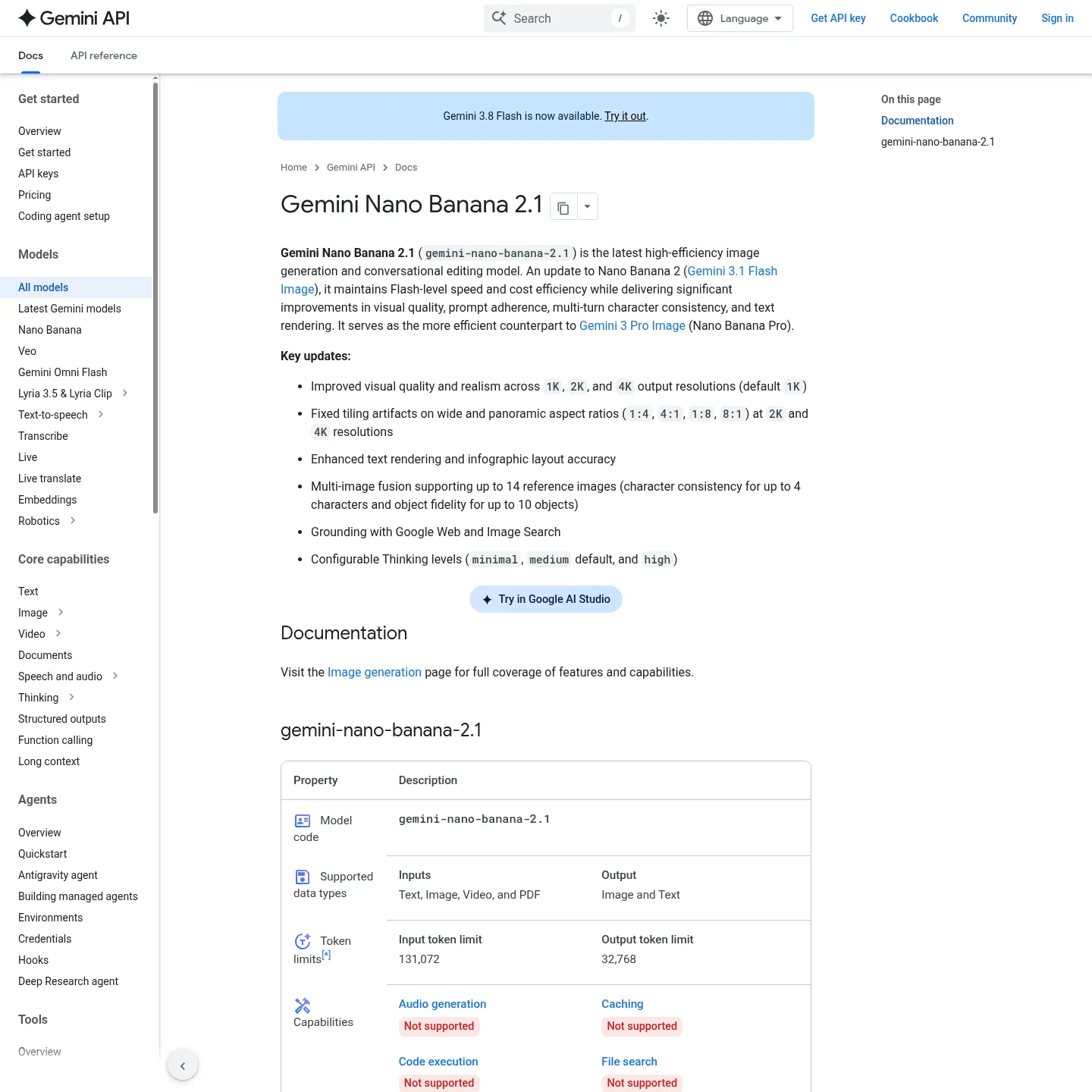The image size is (1092, 1092).
Task: Expand the Image section chevron in sidebar
Action: pyautogui.click(x=61, y=612)
